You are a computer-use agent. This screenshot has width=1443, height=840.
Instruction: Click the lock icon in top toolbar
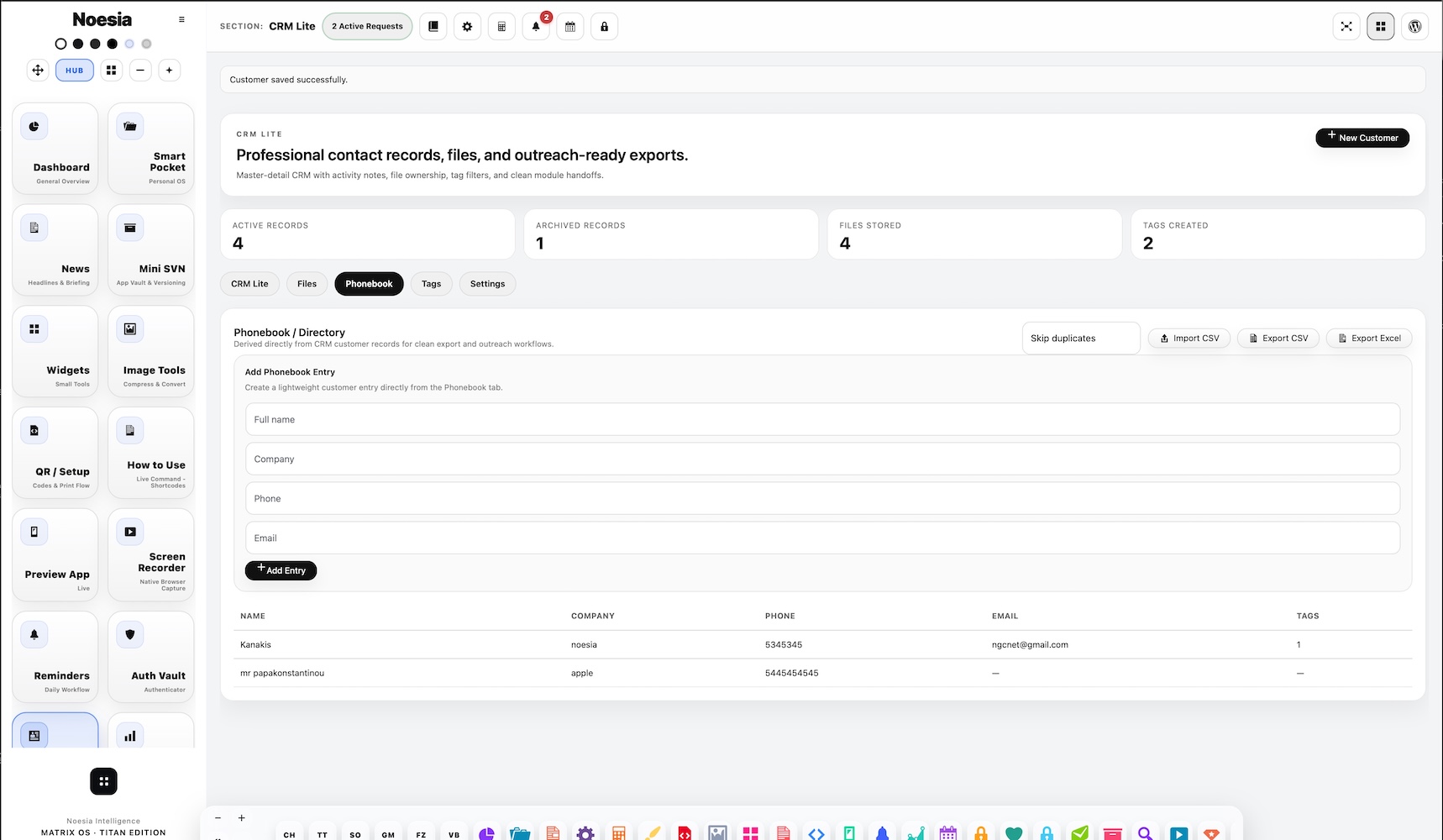pyautogui.click(x=604, y=27)
